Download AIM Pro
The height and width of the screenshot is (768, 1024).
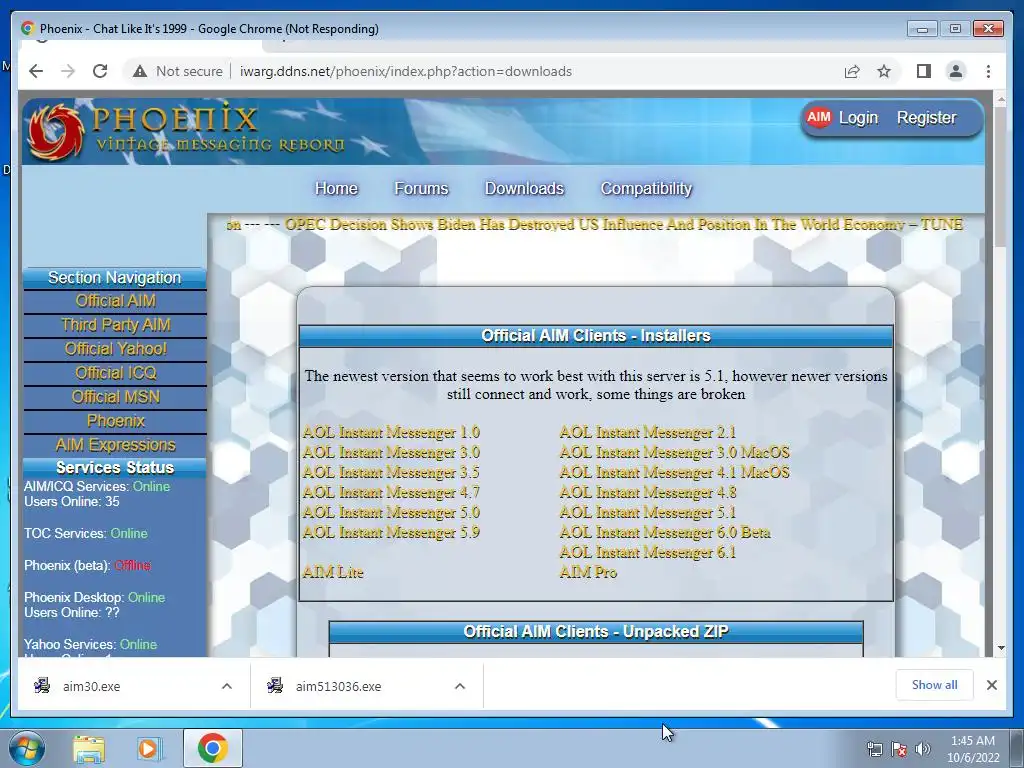pos(588,572)
